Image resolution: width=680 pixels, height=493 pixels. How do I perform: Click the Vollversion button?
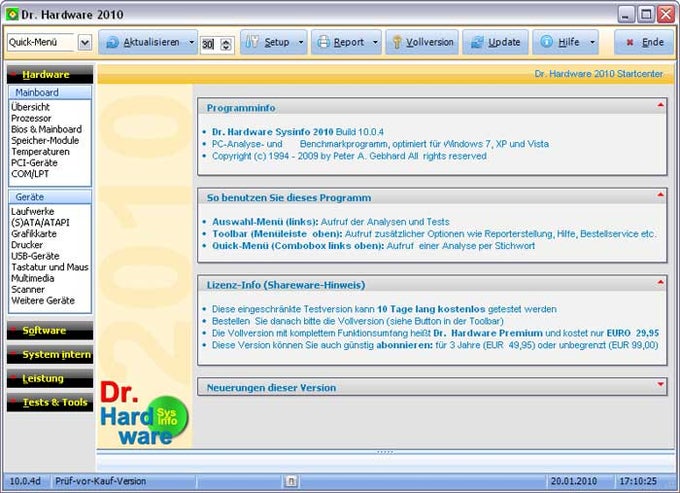click(422, 42)
